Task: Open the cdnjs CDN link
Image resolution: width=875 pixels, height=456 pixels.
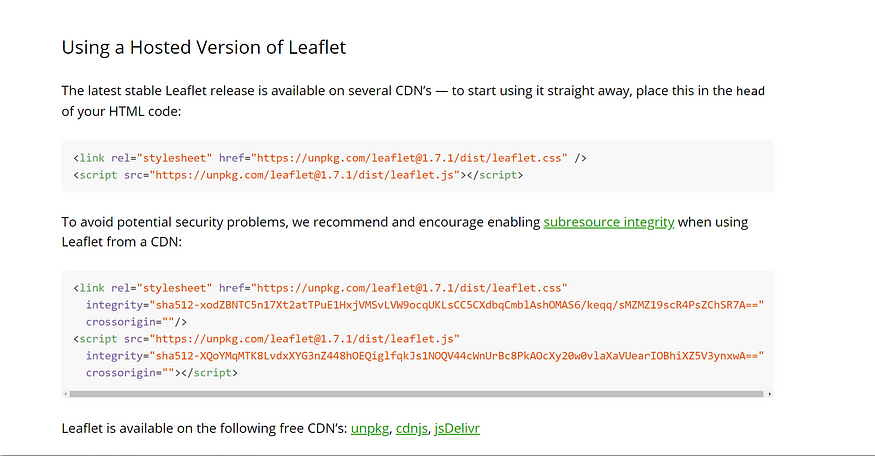Action: click(x=412, y=429)
